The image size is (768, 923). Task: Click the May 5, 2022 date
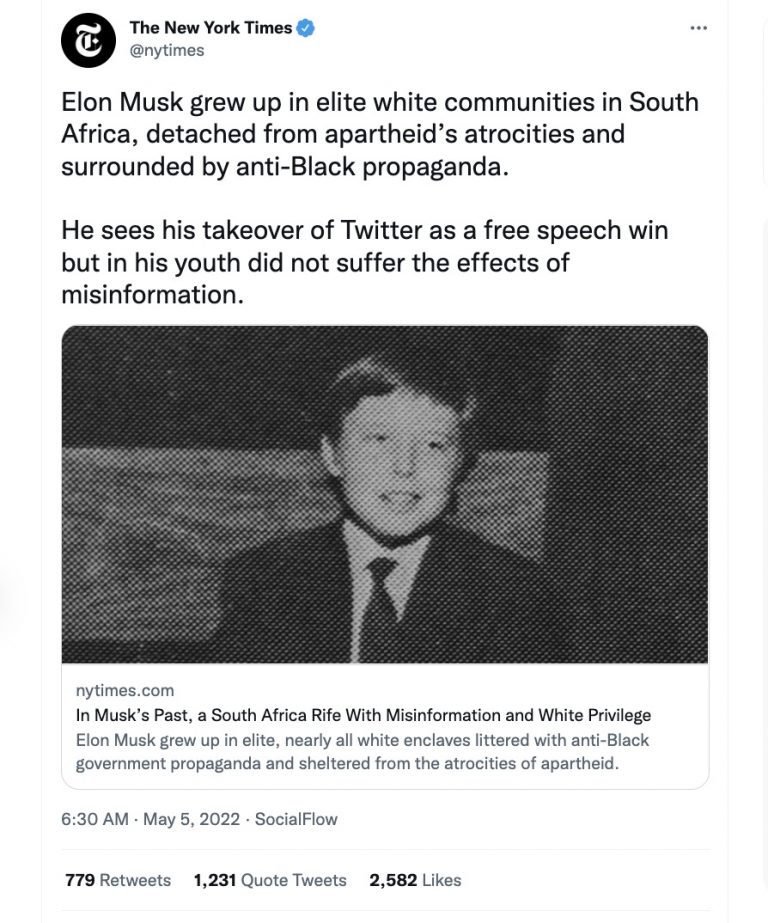click(191, 819)
